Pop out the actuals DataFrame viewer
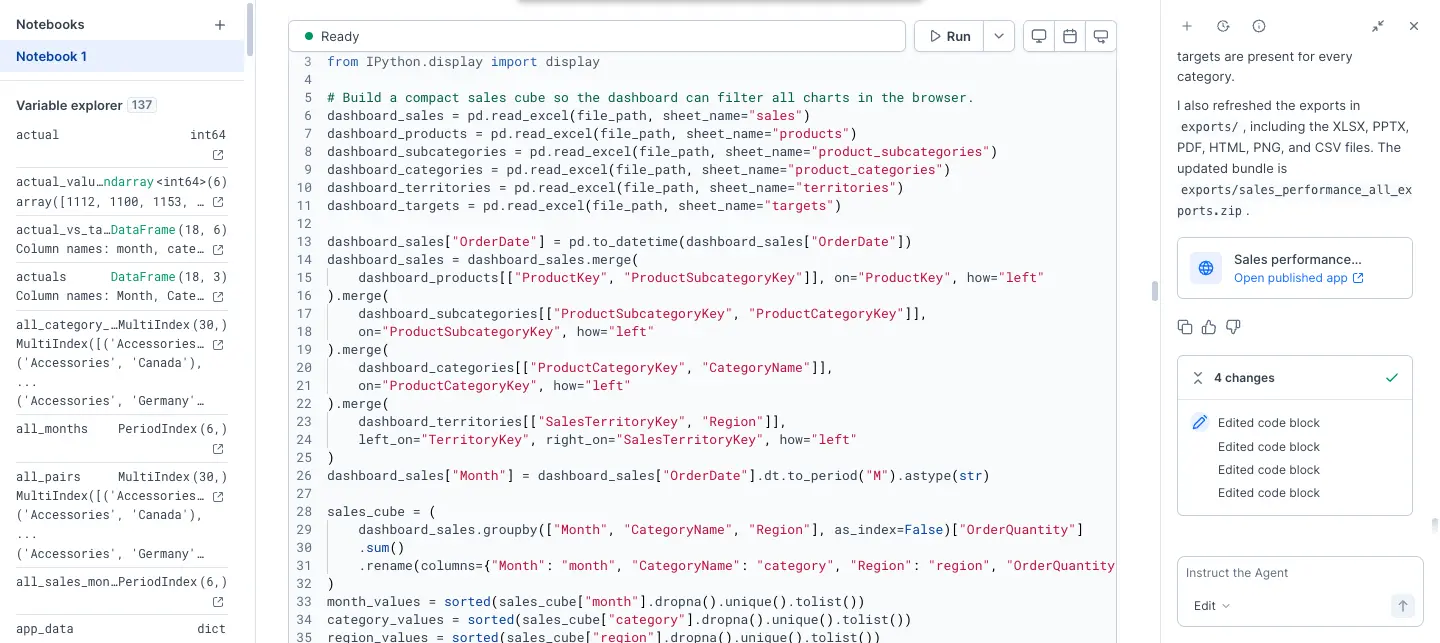This screenshot has height=643, width=1440. point(218,296)
